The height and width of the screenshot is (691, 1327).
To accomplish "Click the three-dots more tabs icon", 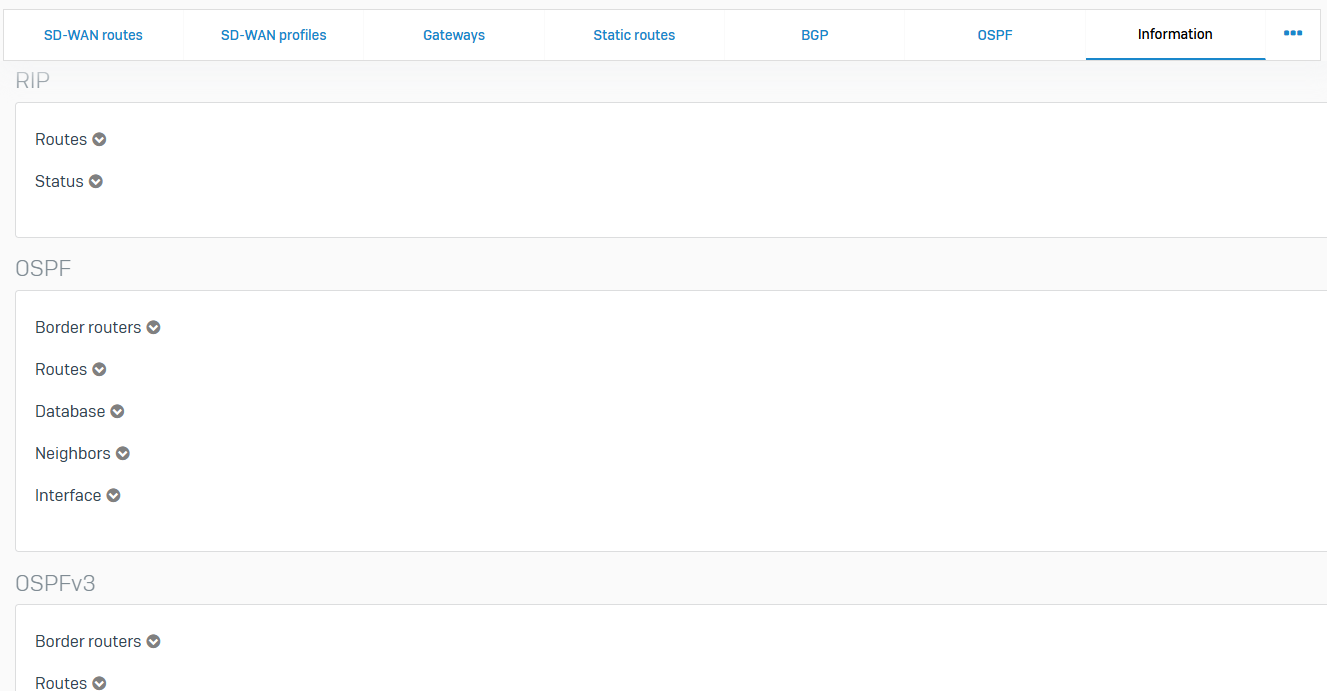I will pyautogui.click(x=1293, y=33).
